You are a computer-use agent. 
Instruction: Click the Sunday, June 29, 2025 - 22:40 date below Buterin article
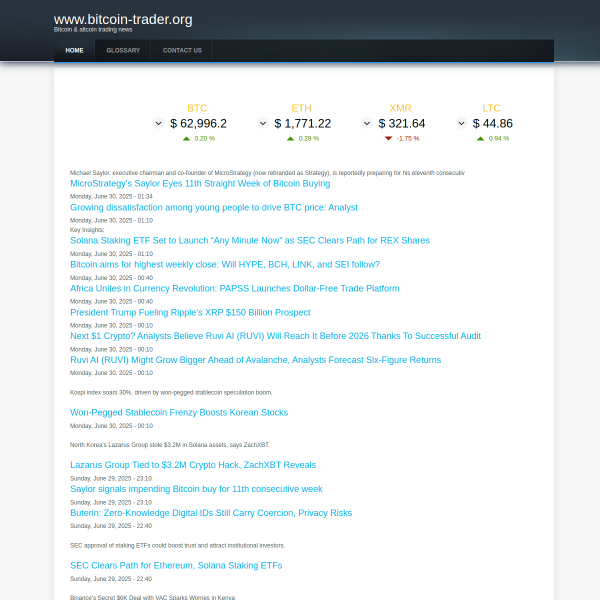[x=111, y=526]
